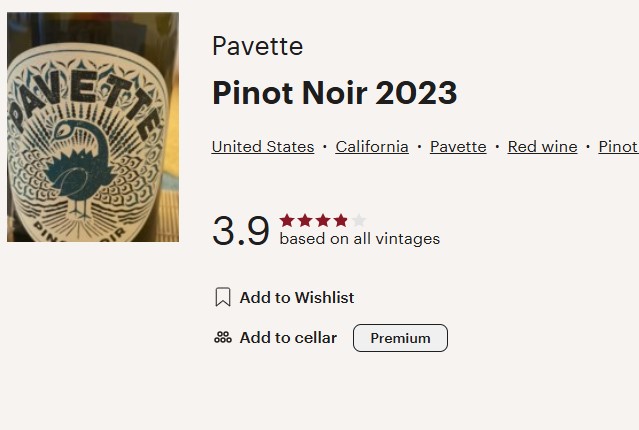Screen dimensions: 639x430
Task: Open the United States breadcrumb link
Action: [263, 147]
